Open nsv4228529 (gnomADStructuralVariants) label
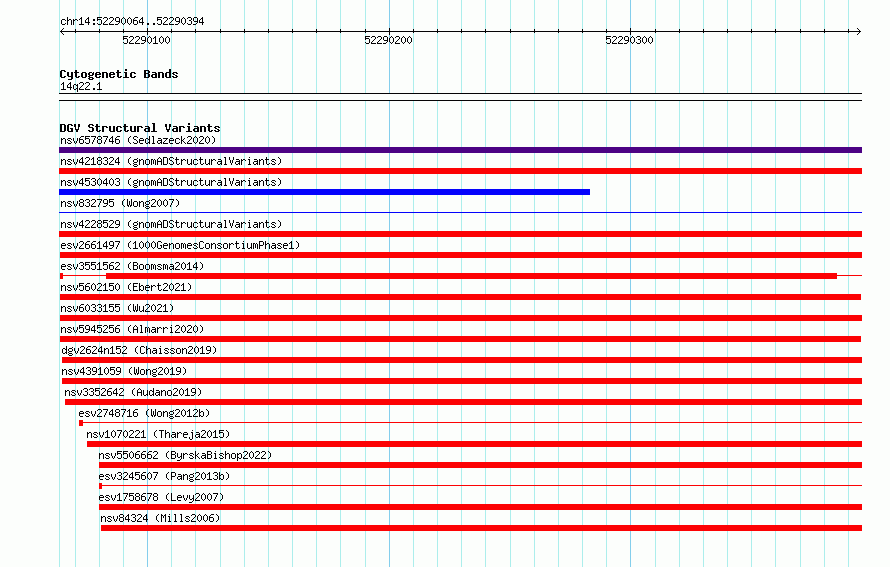890x567 pixels. pyautogui.click(x=171, y=224)
